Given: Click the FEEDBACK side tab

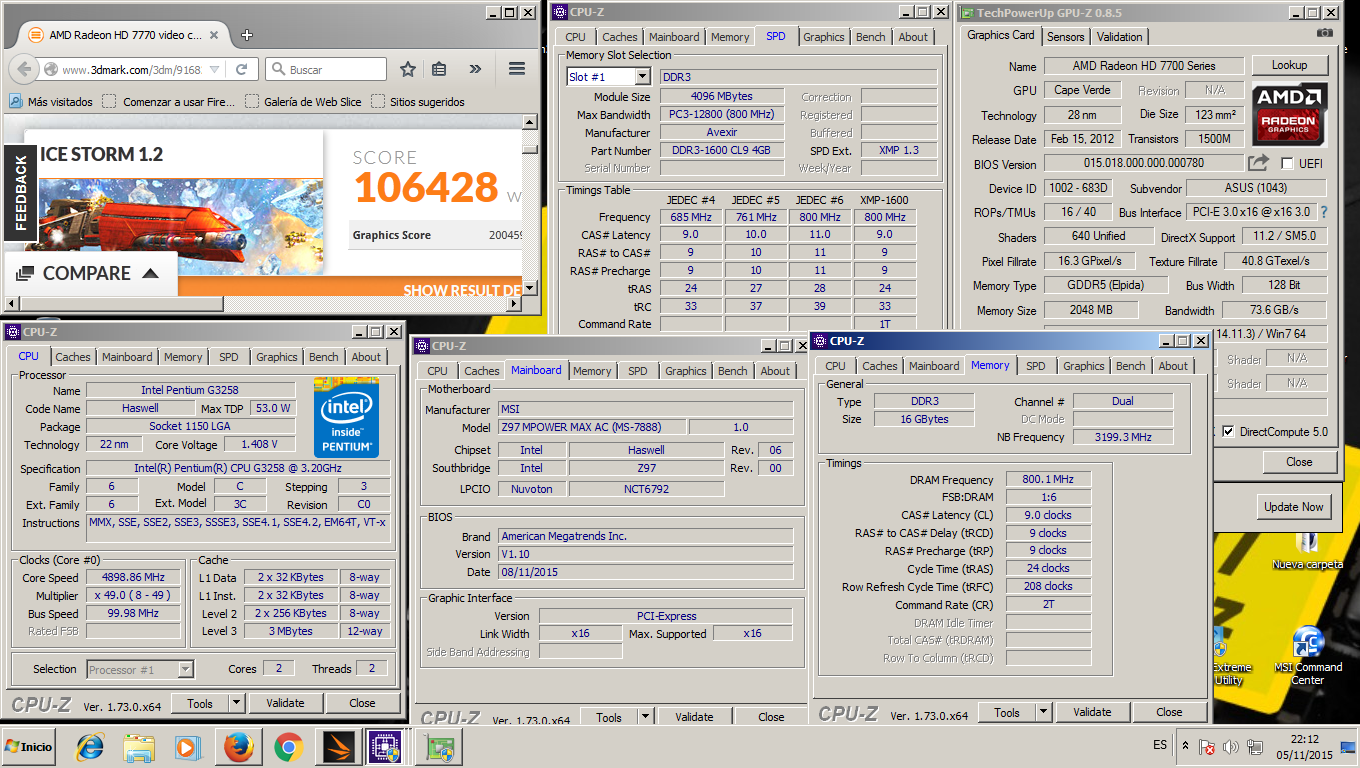Looking at the screenshot, I should click(19, 195).
